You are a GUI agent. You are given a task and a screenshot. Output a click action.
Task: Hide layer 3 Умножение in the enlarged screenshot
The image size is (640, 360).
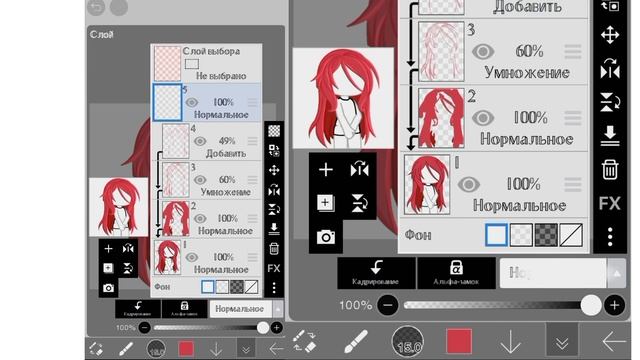483,52
